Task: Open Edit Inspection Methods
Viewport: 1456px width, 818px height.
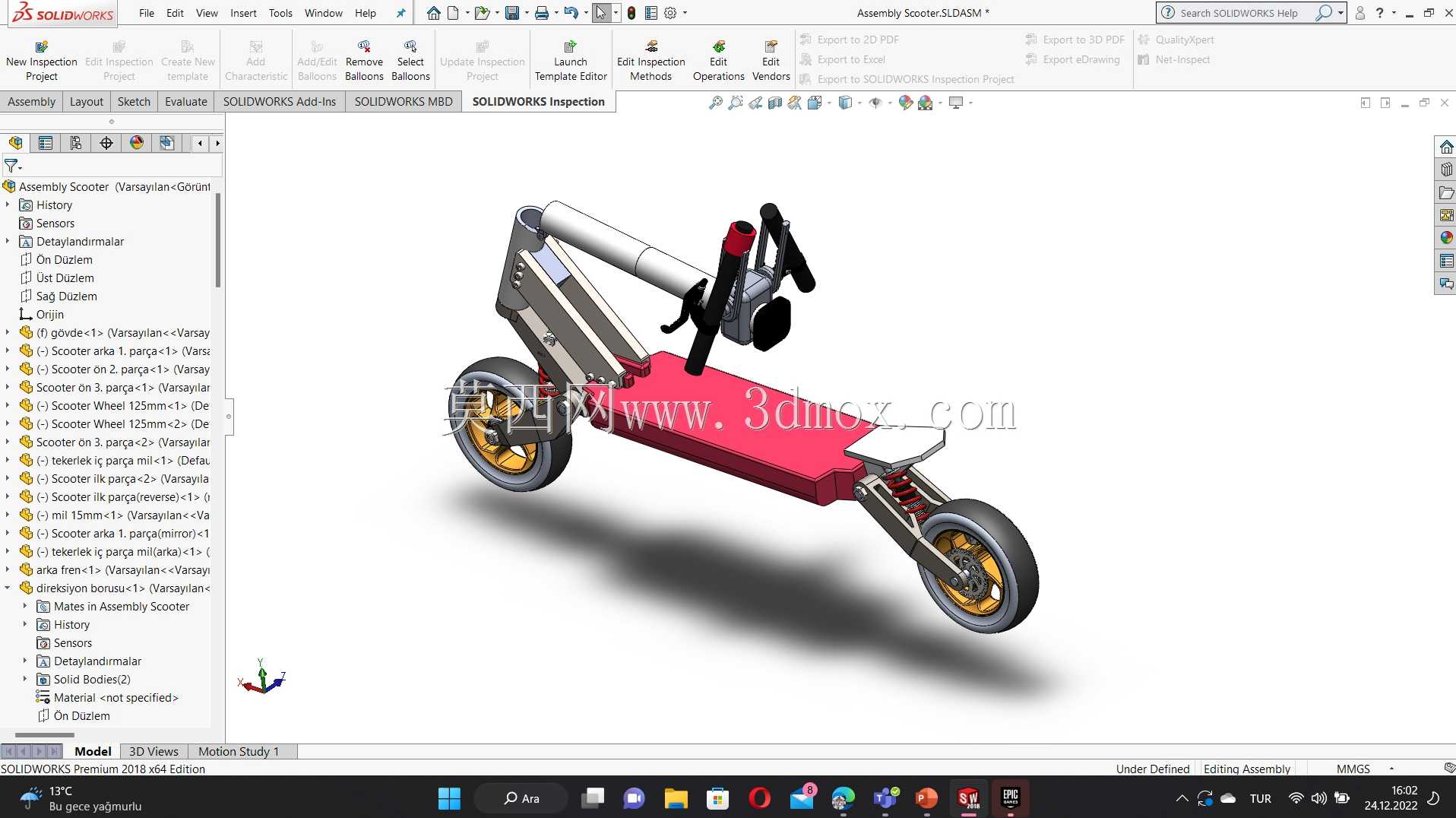Action: [651, 61]
